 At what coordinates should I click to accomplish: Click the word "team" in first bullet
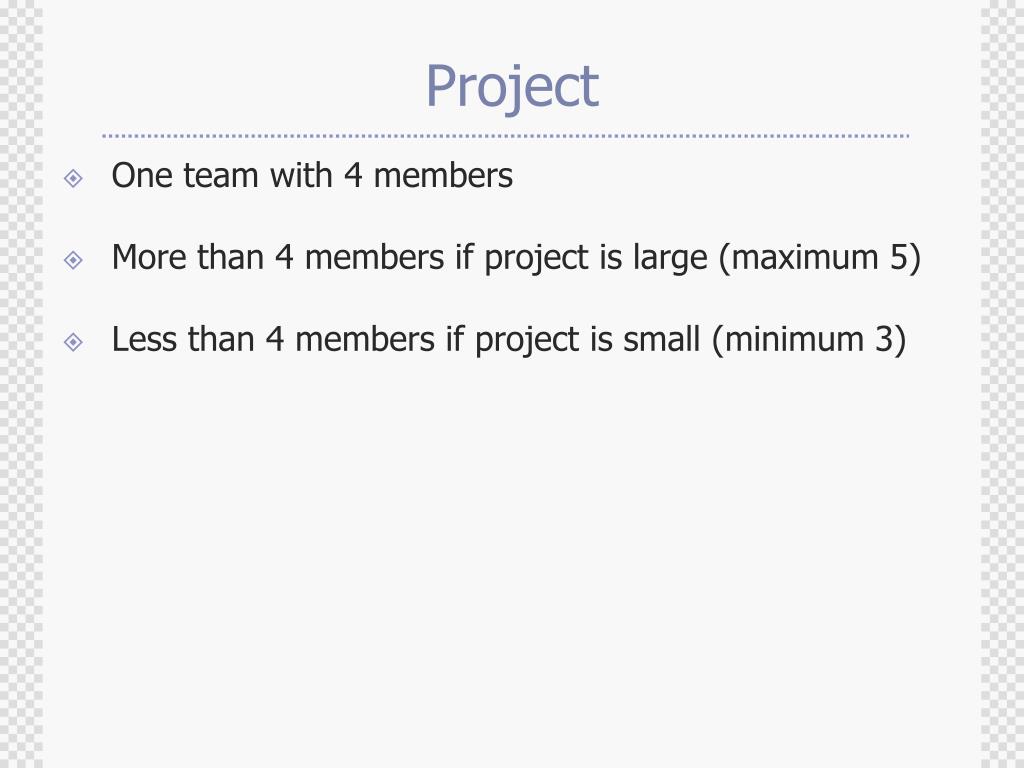(x=221, y=176)
